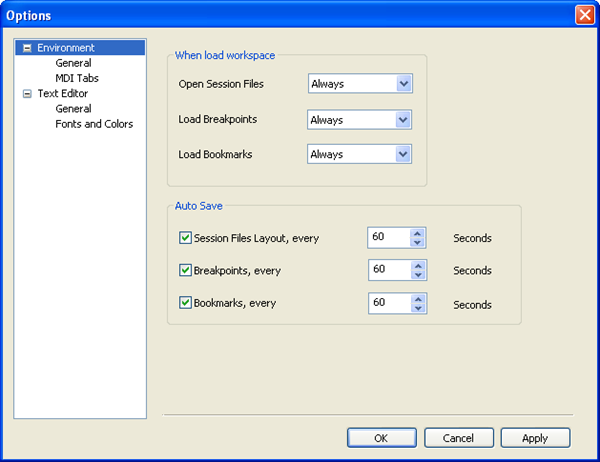Expand the Load Breakpoints dropdown
The image size is (600, 462).
tap(403, 120)
